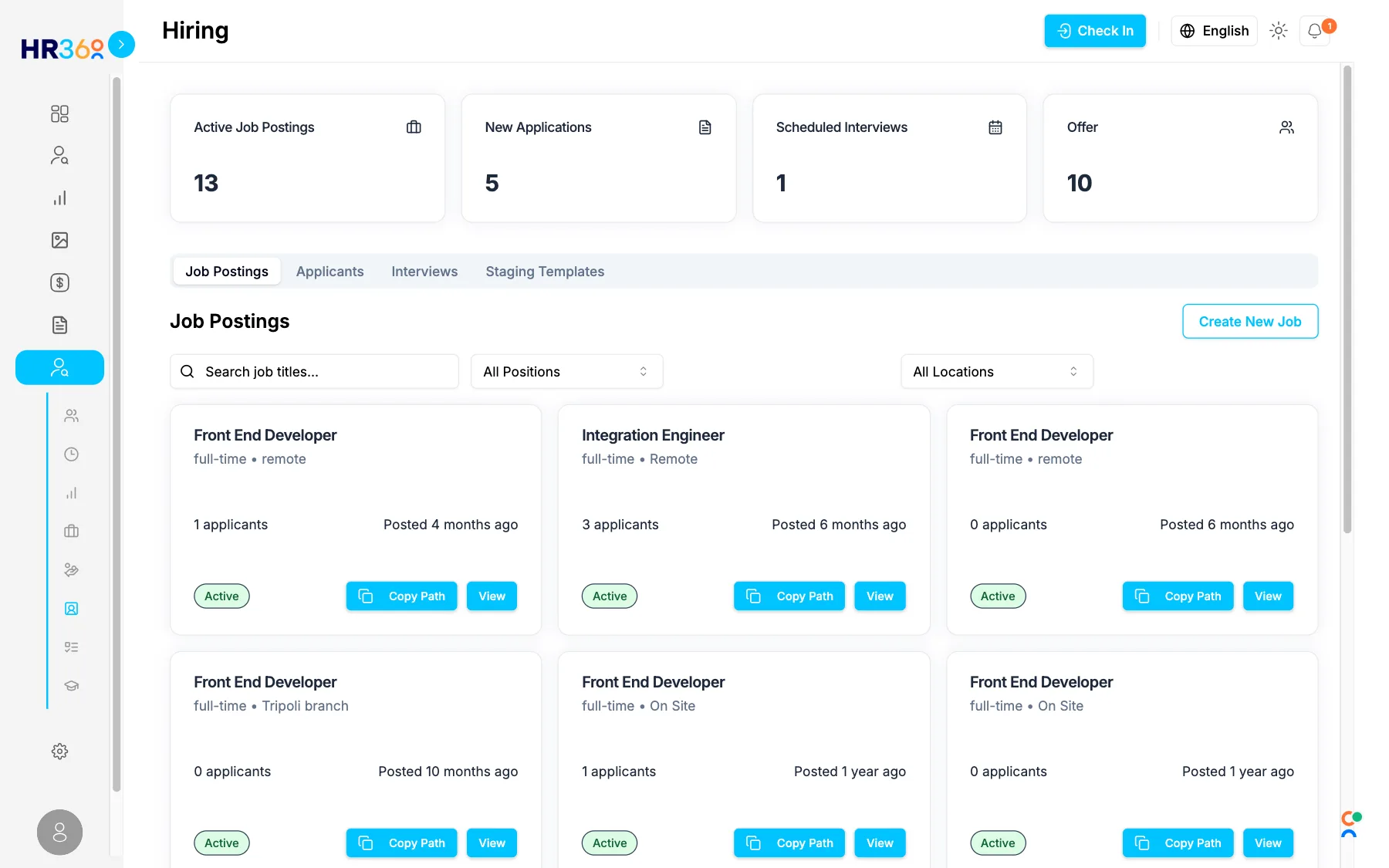Image resolution: width=1389 pixels, height=868 pixels.
Task: Copy Path for Front End Developer posted 4 months ago
Action: pos(401,596)
